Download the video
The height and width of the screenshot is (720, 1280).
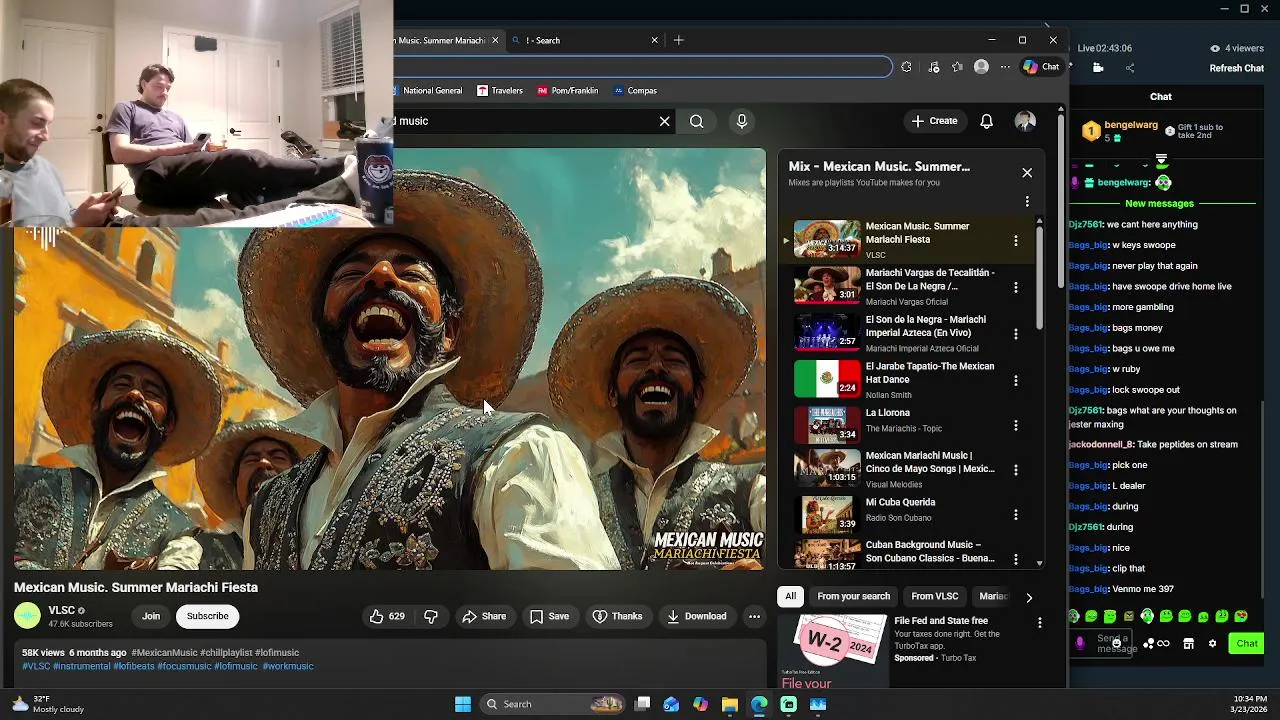[x=697, y=616]
